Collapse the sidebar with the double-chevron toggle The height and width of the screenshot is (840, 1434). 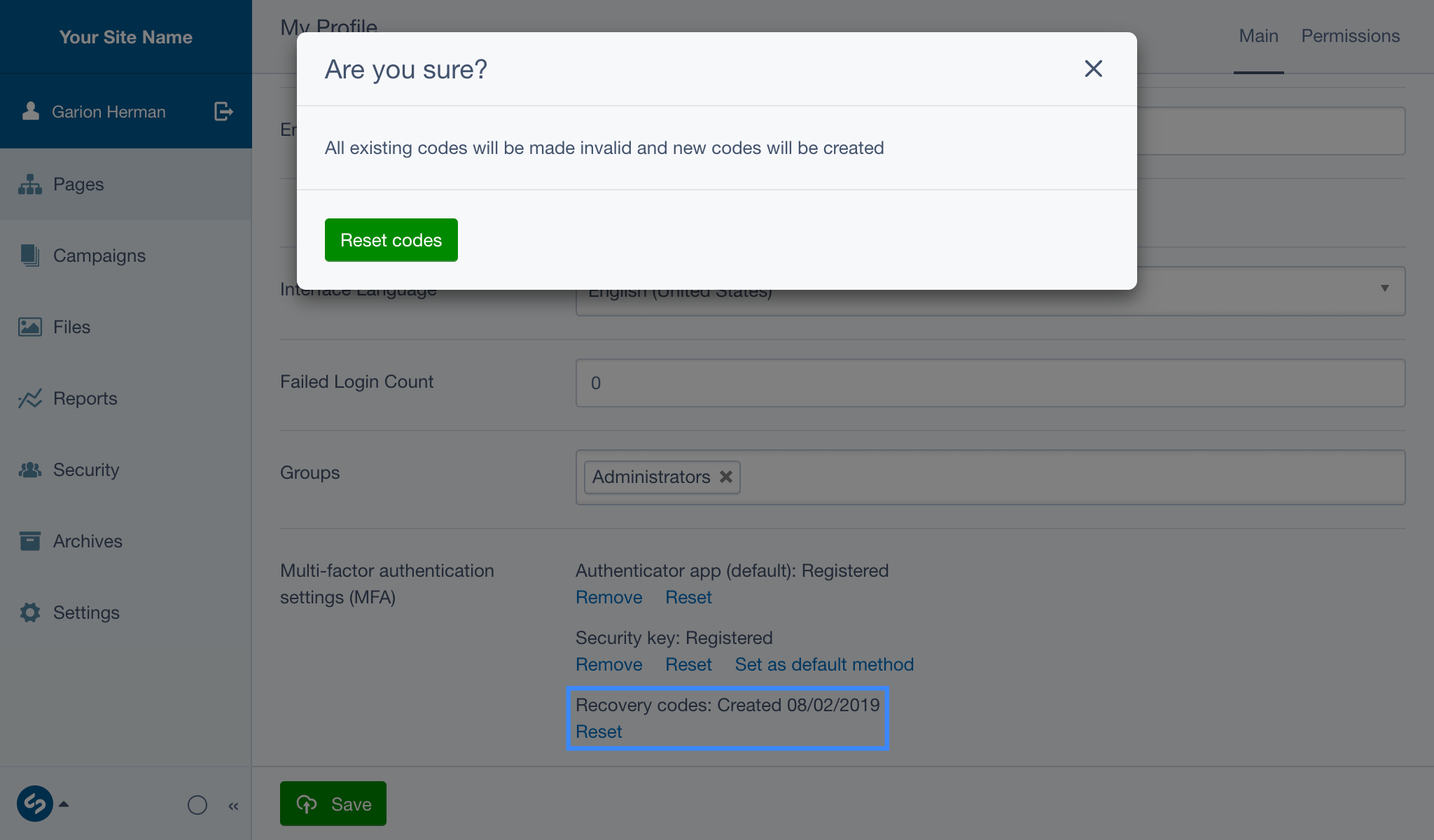click(234, 806)
